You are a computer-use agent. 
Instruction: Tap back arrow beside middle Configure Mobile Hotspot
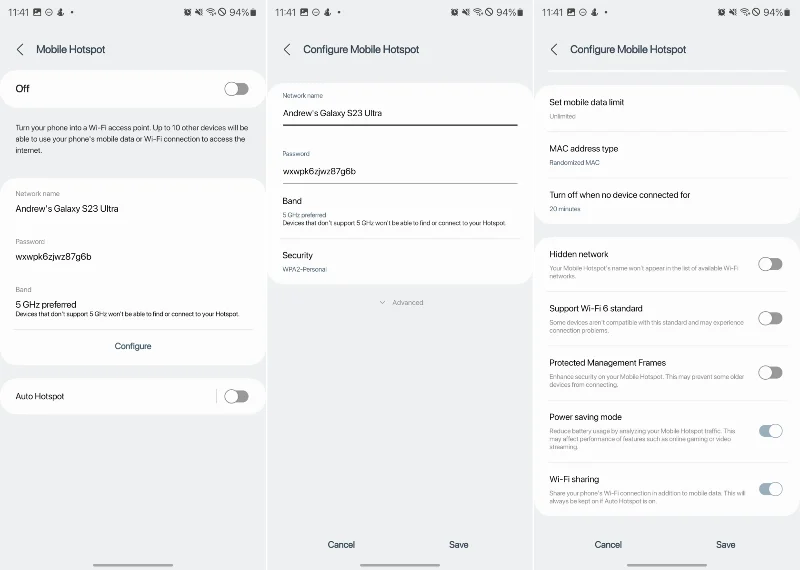click(x=287, y=49)
